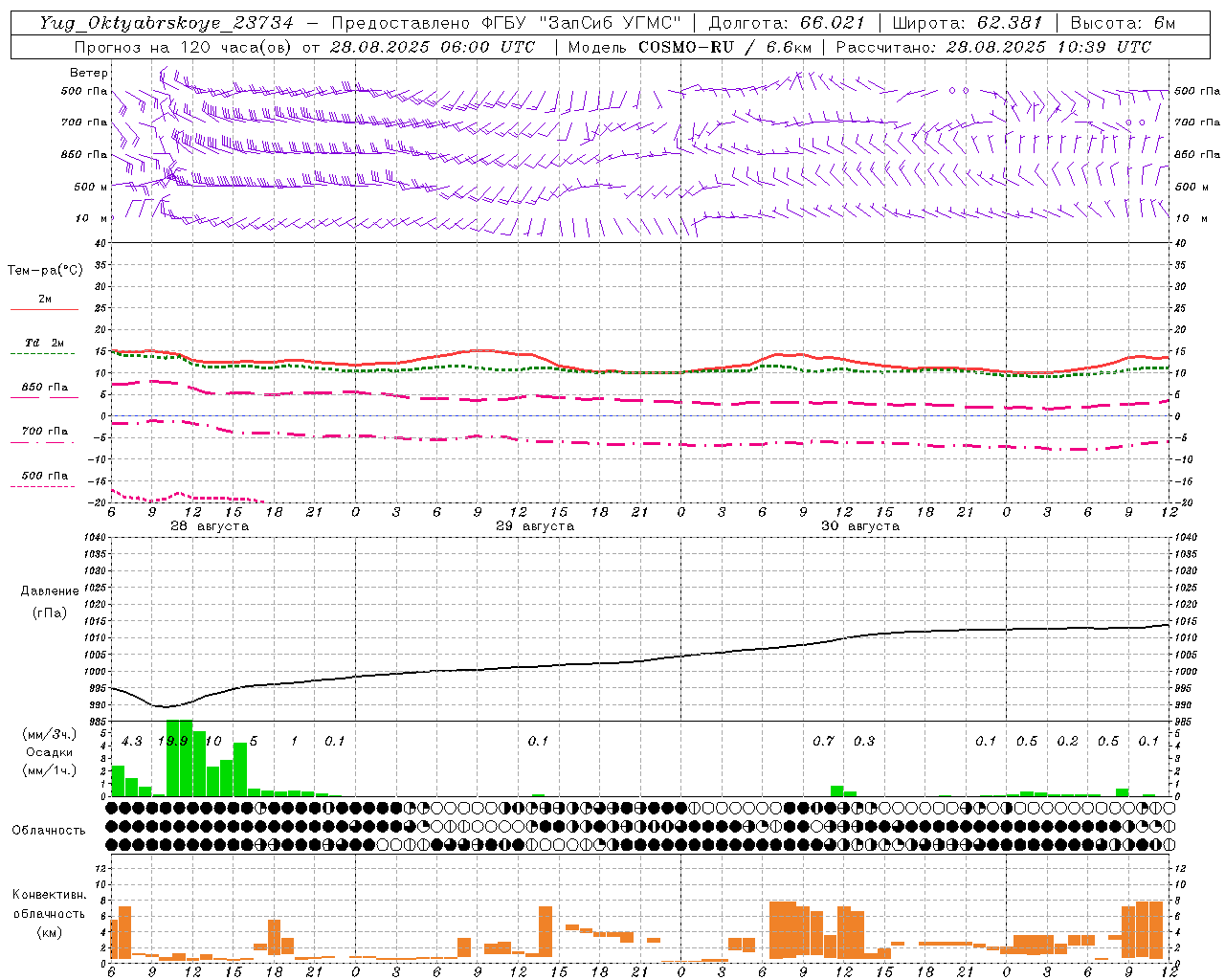Click the 19.9 precipitation total
Image resolution: width=1225 pixels, height=980 pixels.
pyautogui.click(x=172, y=741)
